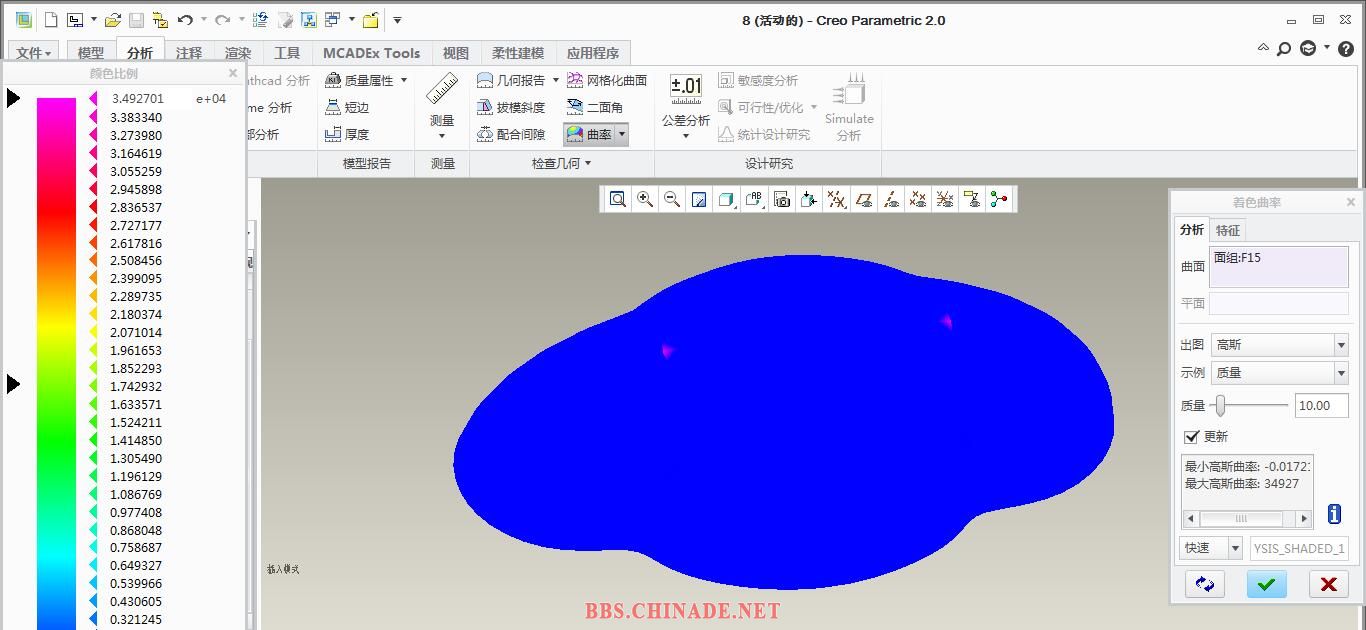
Task: Click the info icon in curvature dialog
Action: (1334, 514)
